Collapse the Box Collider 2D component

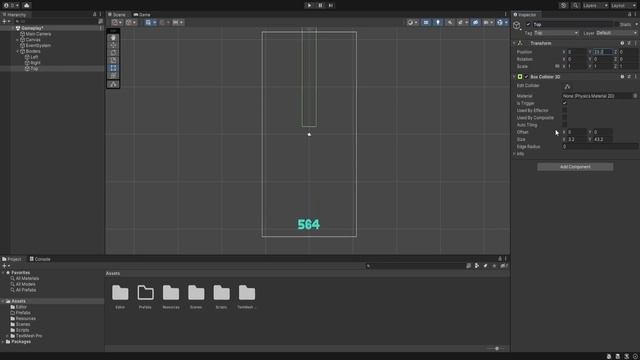point(514,77)
